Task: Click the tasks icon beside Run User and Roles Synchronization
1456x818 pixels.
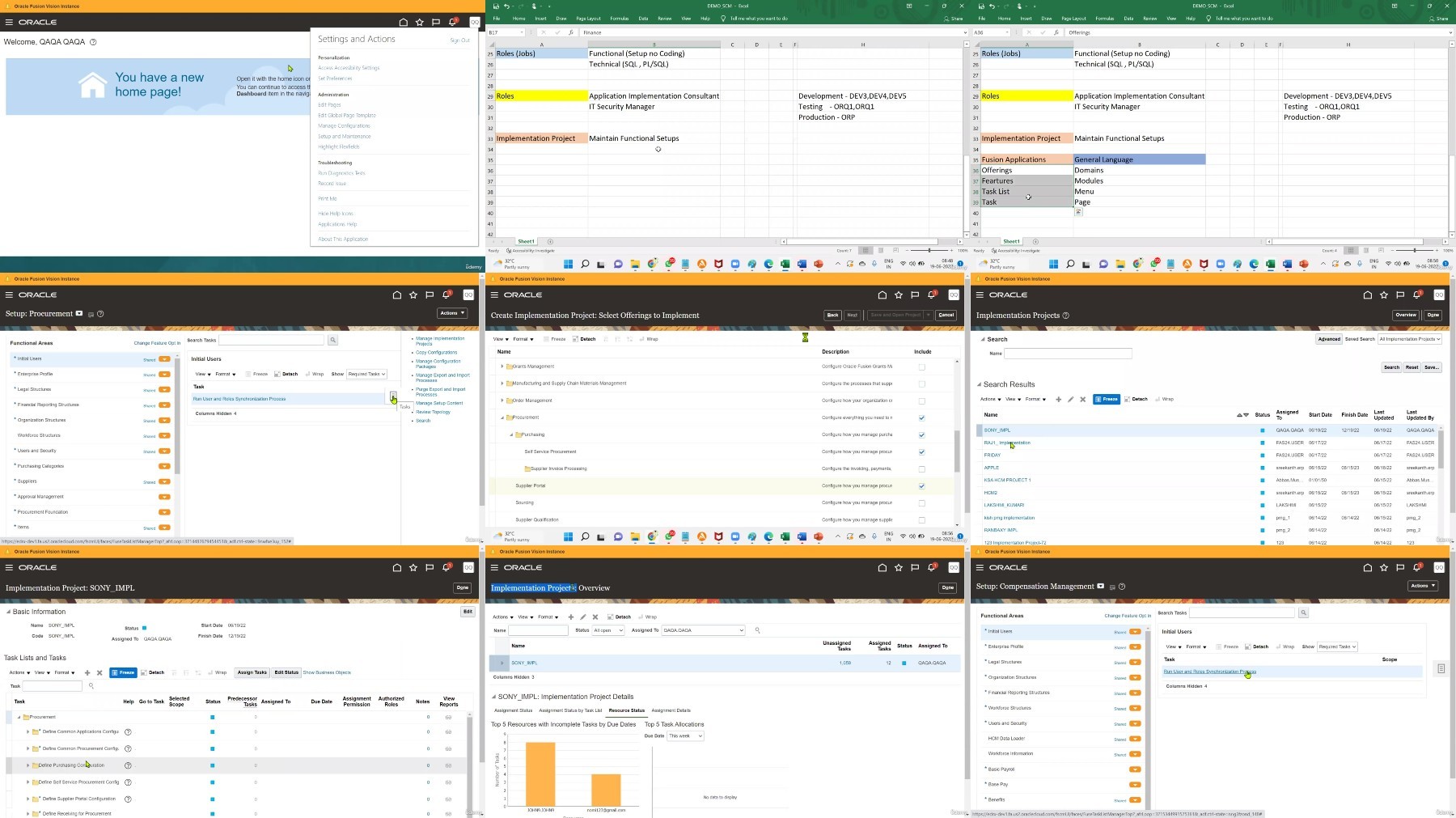Action: pyautogui.click(x=393, y=396)
